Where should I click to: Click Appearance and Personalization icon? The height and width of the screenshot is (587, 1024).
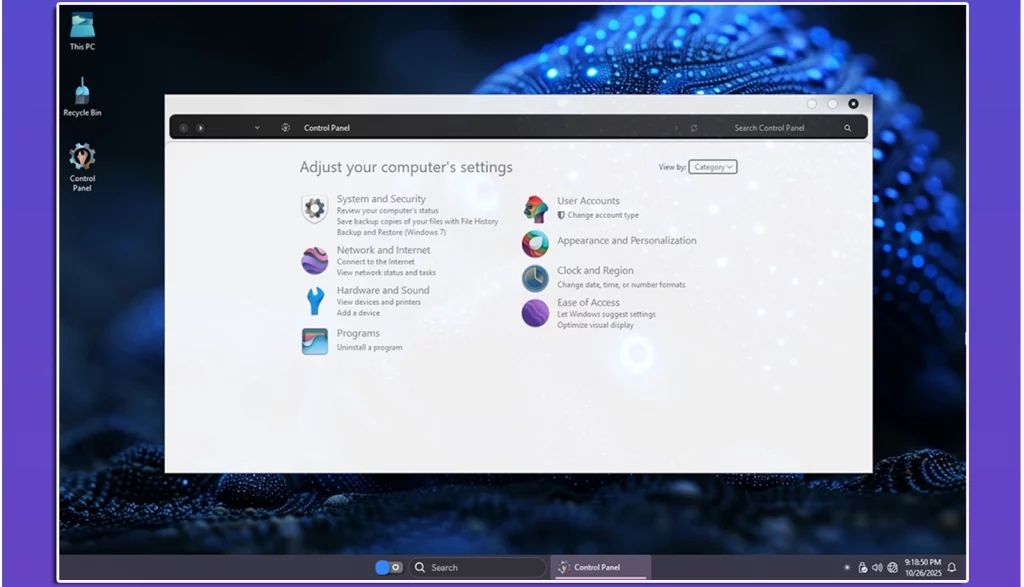536,244
